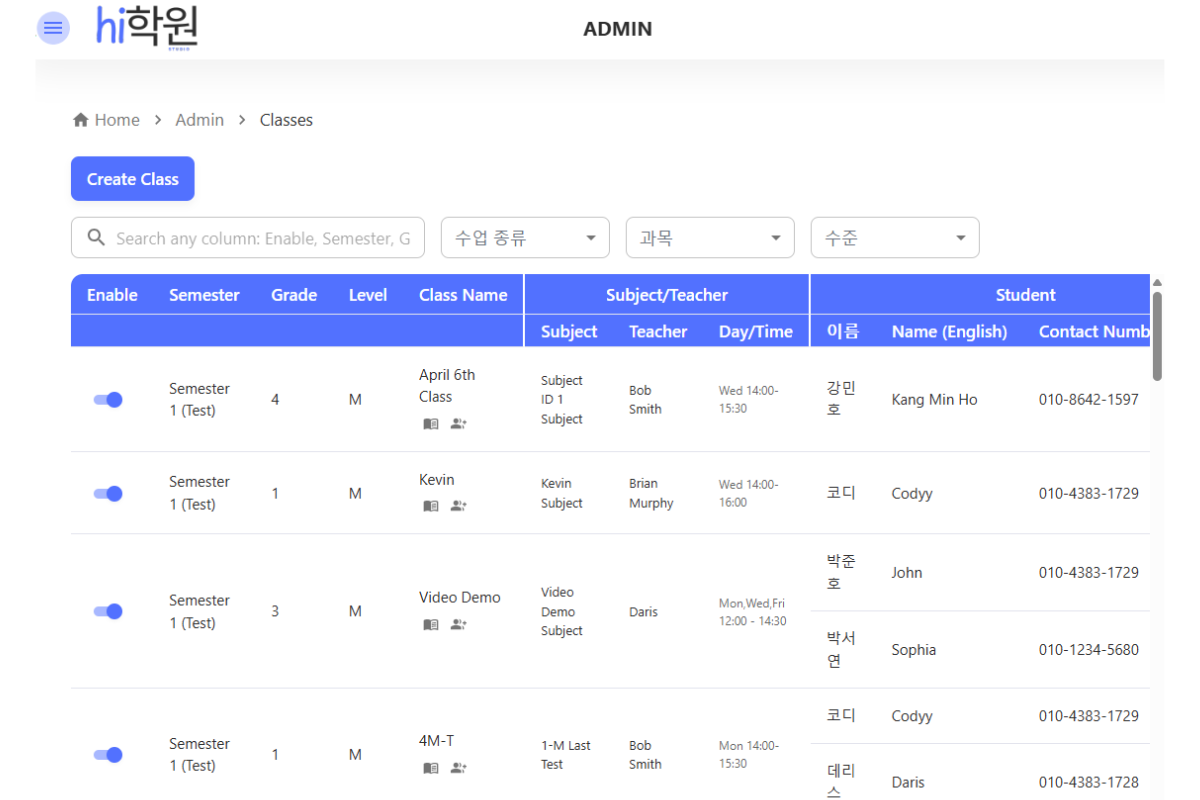This screenshot has width=1200, height=800.
Task: Click the add-student icon for Kevin class
Action: 457,505
